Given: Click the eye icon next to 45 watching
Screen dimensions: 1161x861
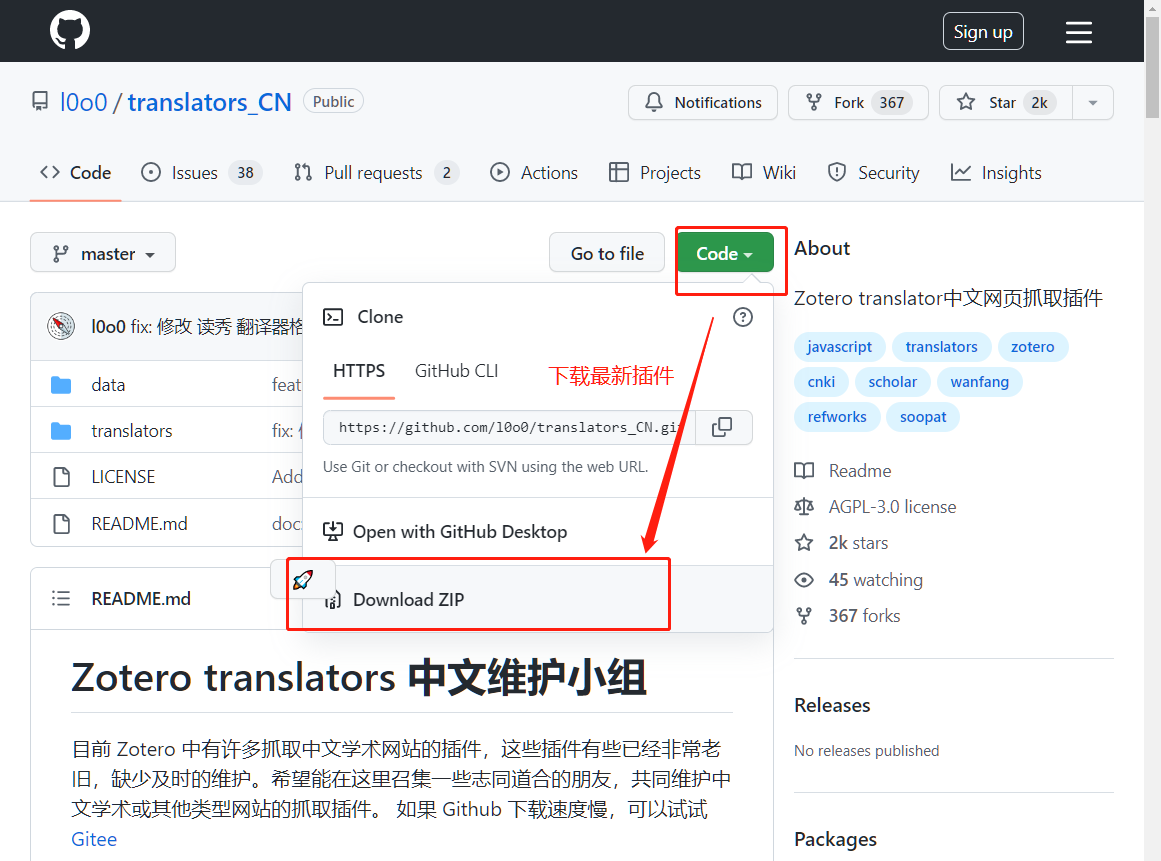Looking at the screenshot, I should (x=804, y=579).
